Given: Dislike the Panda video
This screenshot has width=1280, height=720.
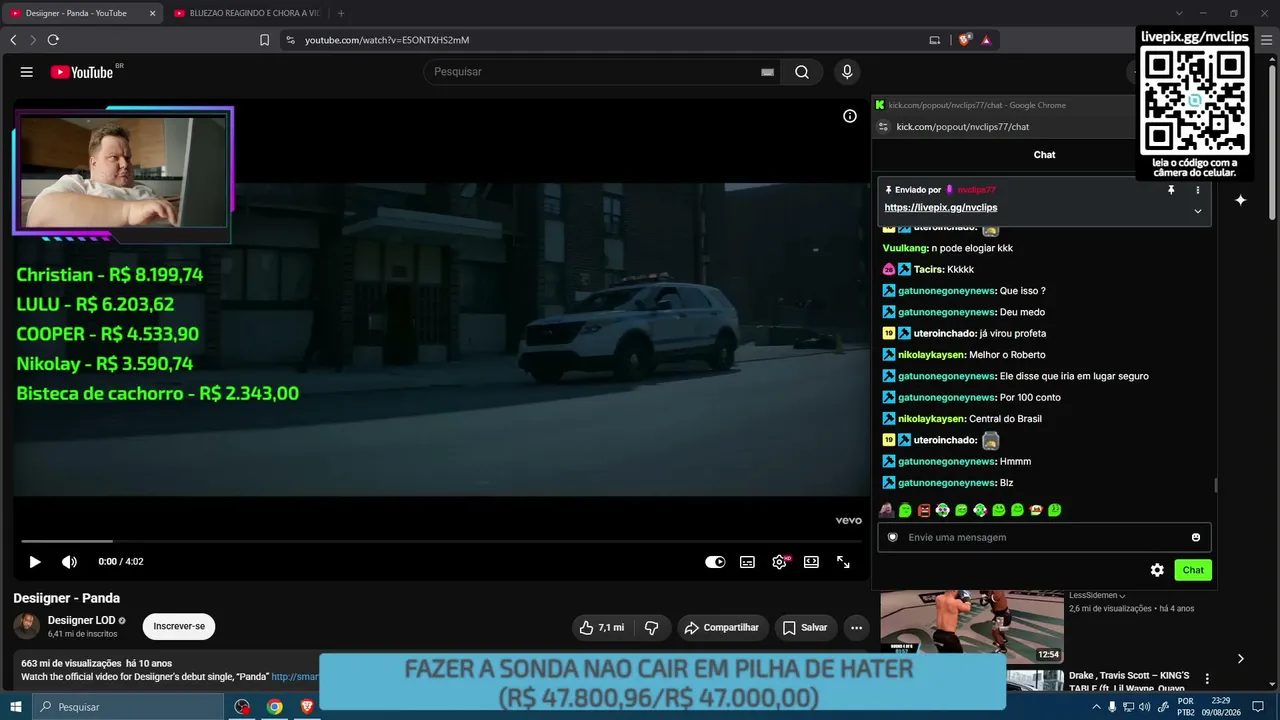Looking at the screenshot, I should pos(652,628).
